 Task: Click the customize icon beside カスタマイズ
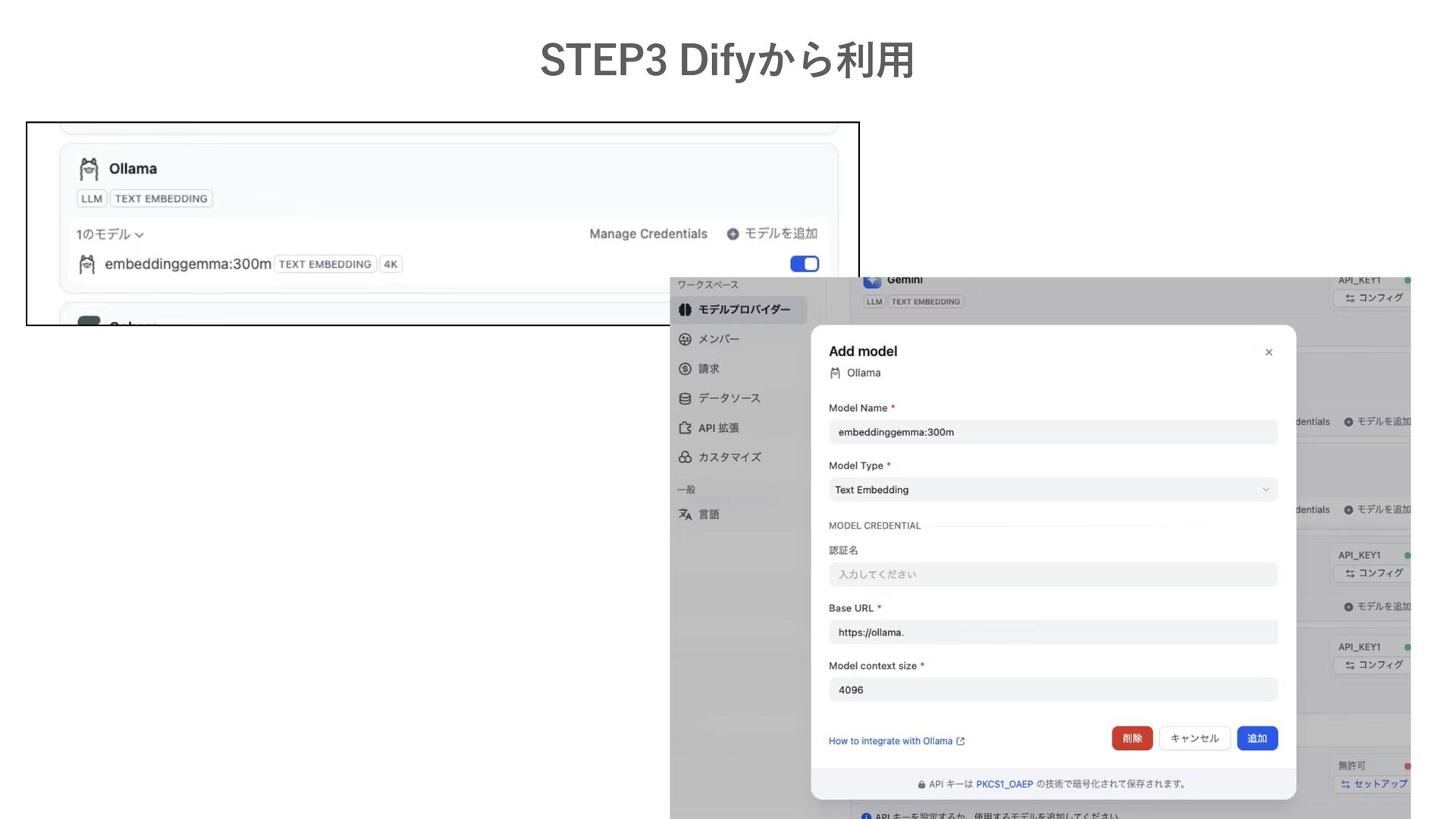685,457
